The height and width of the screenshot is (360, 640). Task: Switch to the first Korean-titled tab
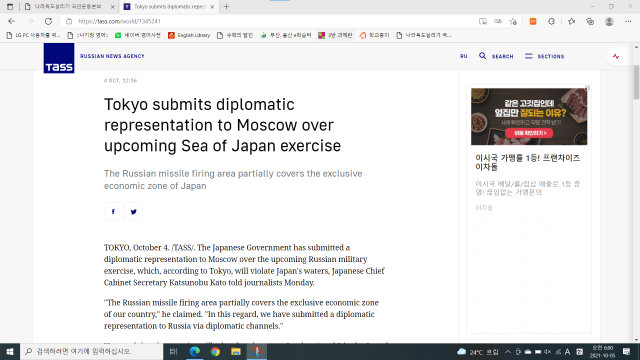[69, 7]
